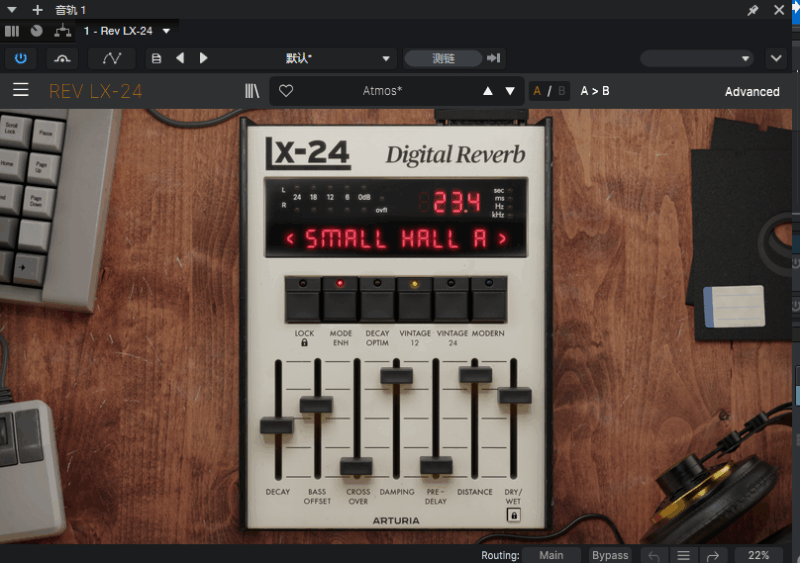Select previous algorithm with left red arrow
The height and width of the screenshot is (563, 800).
point(290,238)
